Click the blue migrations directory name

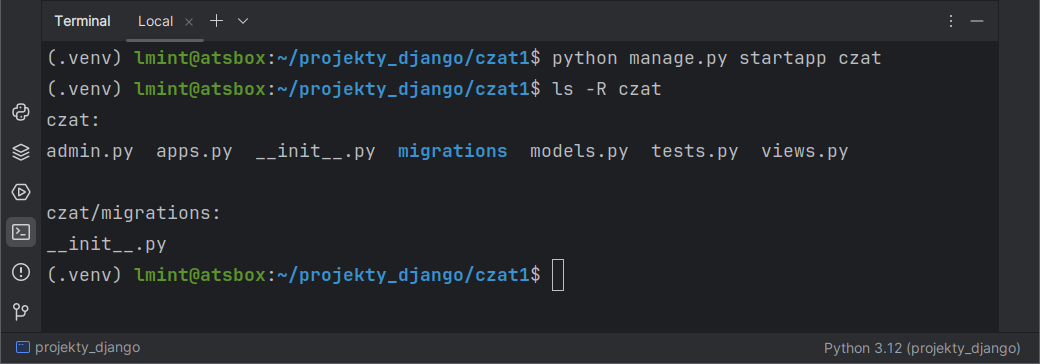[x=452, y=151]
